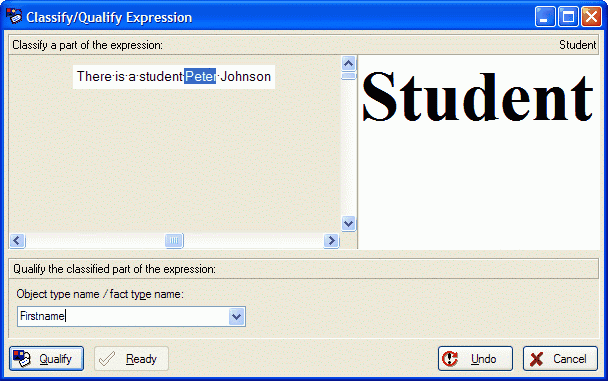This screenshot has height=381, width=608.
Task: Click the up arrow of vertical scrollbar
Action: (x=349, y=63)
